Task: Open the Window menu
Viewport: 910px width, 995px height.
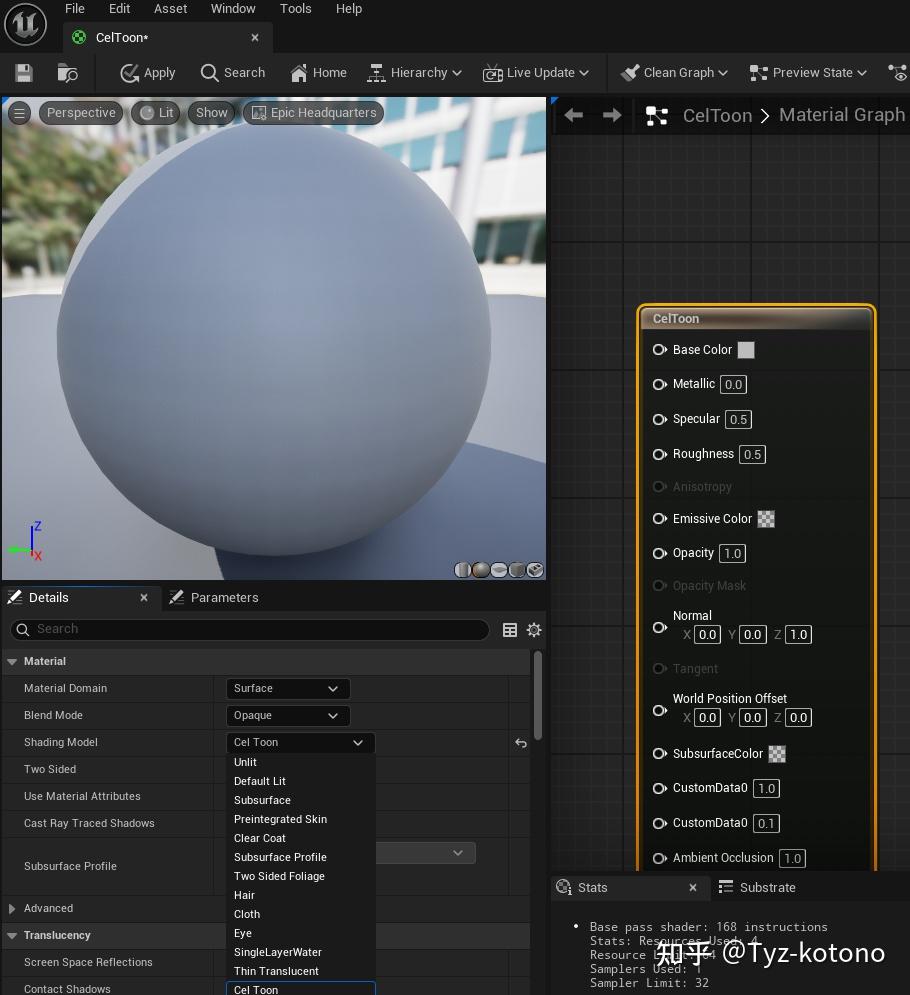Action: click(233, 9)
